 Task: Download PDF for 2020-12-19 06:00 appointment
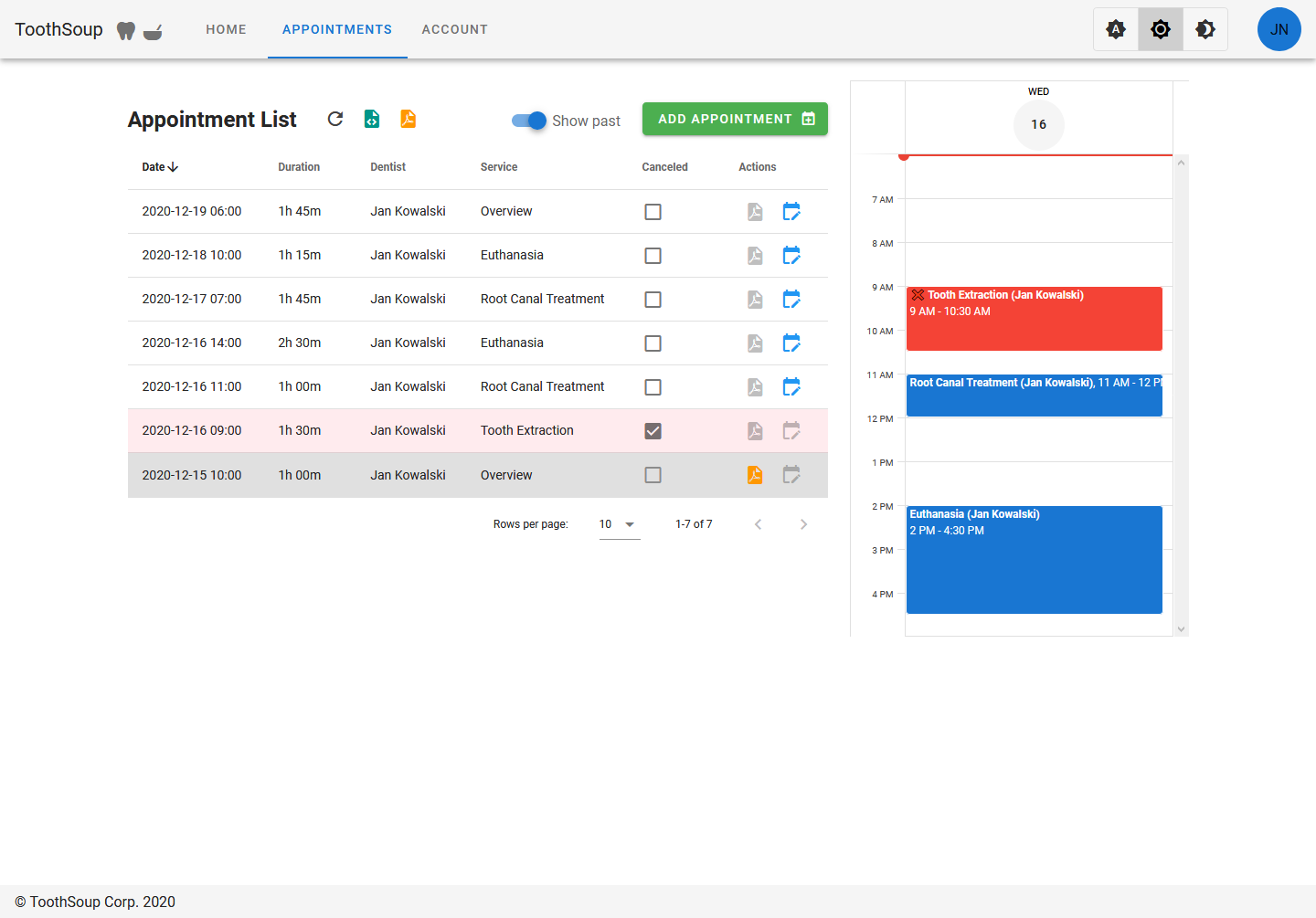click(755, 212)
